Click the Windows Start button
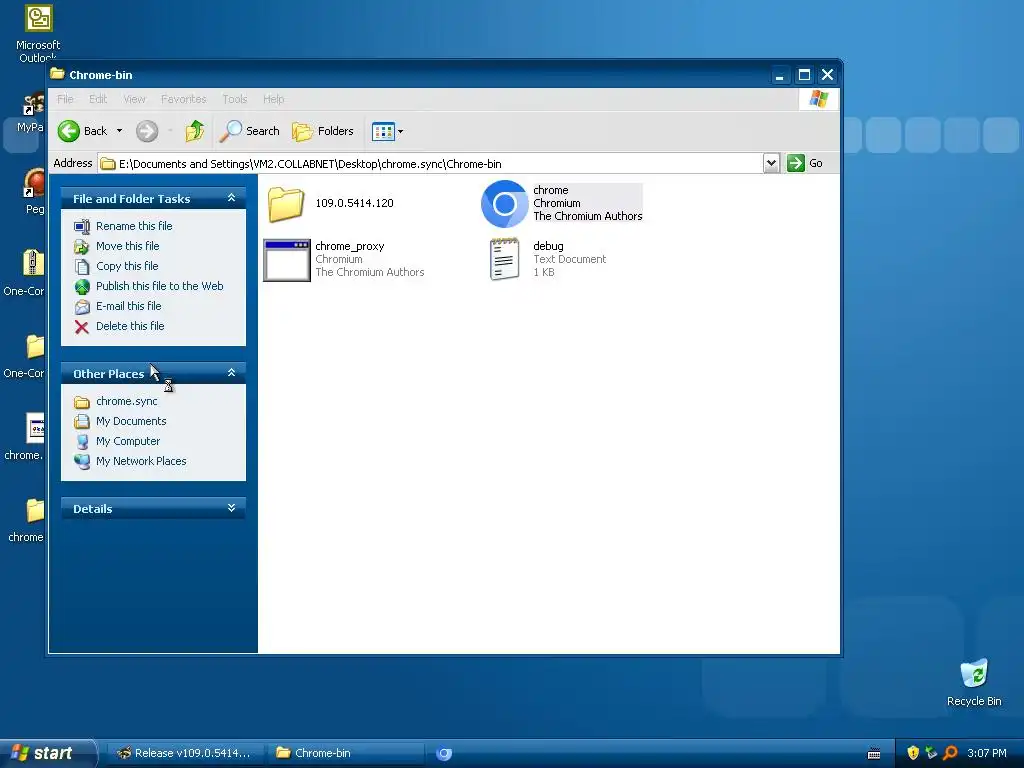1024x768 pixels. (x=48, y=753)
